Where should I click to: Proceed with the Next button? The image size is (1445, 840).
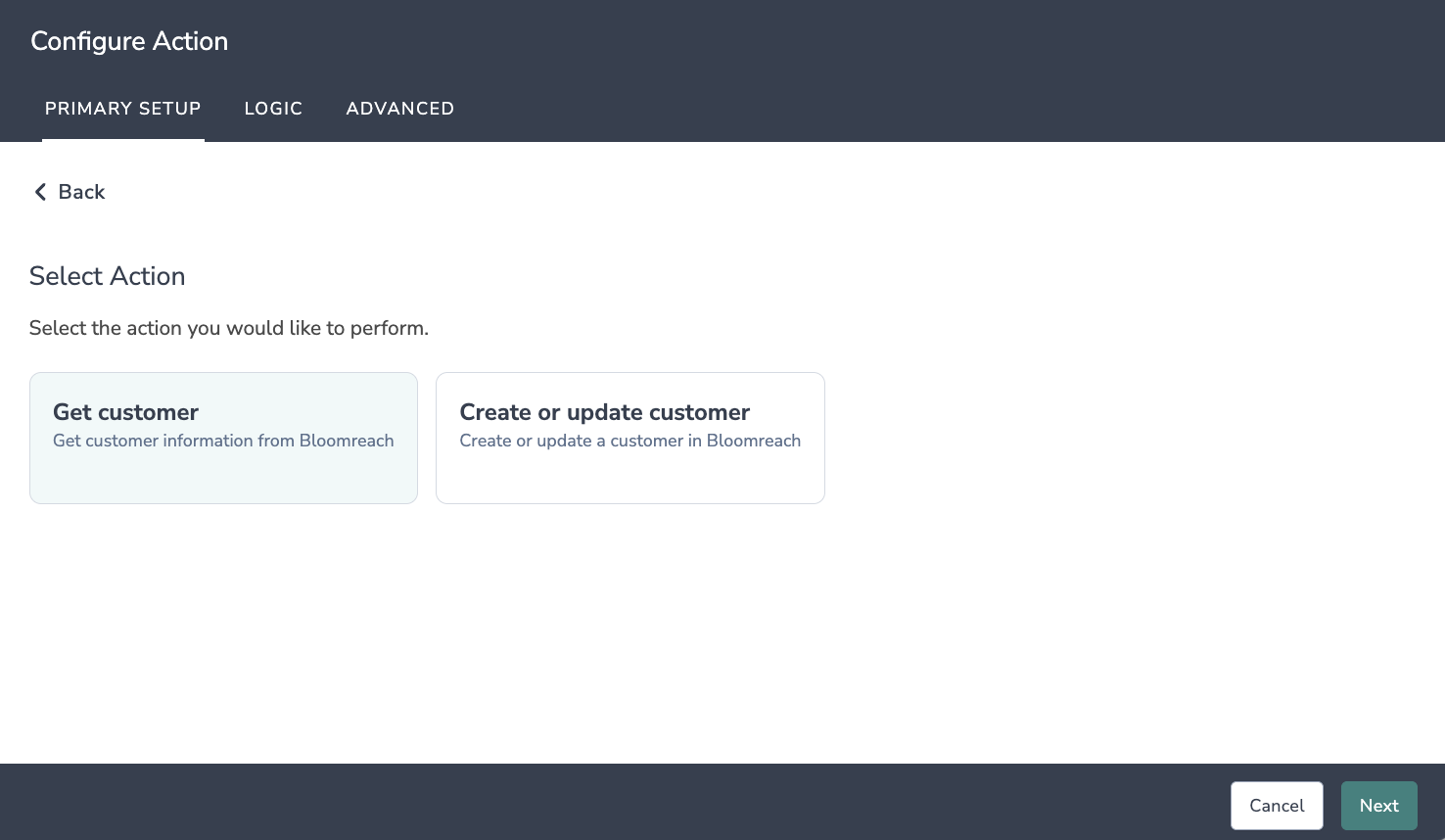[1378, 806]
